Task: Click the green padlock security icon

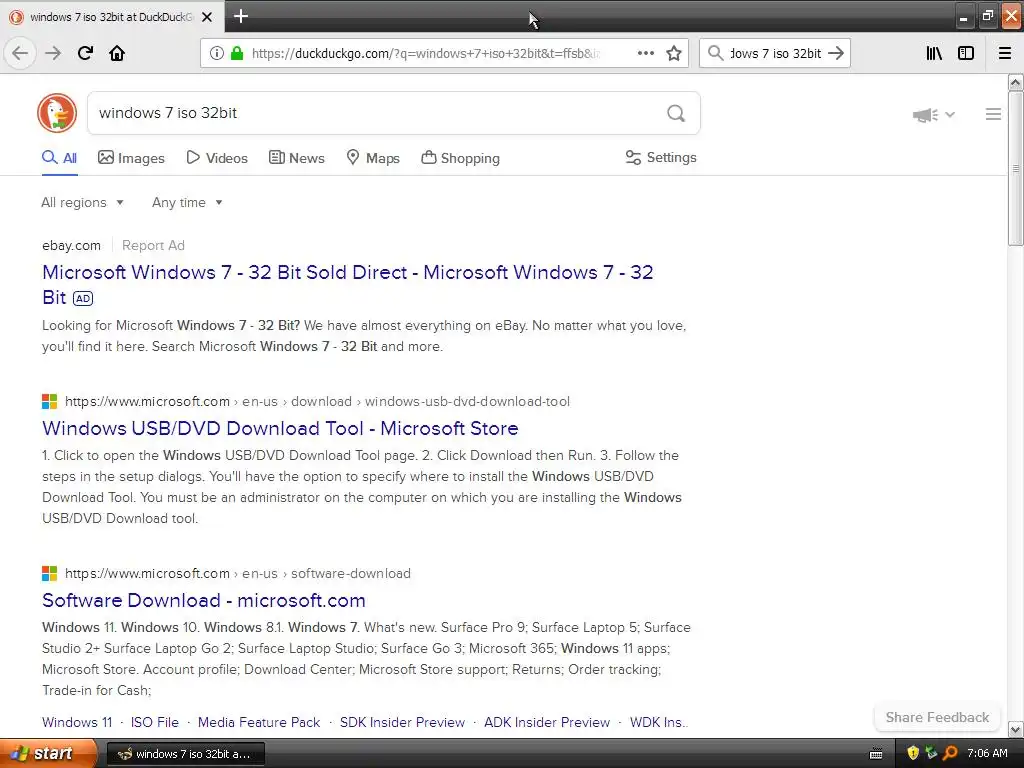Action: pyautogui.click(x=236, y=53)
